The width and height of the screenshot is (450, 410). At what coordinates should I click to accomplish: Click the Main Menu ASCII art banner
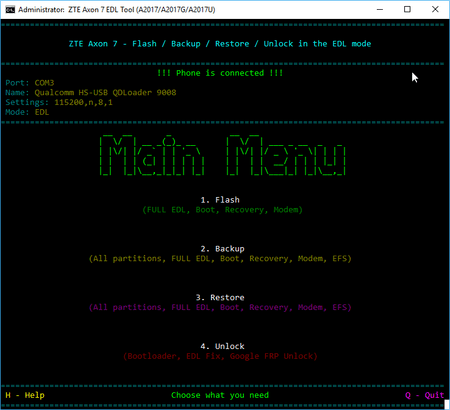(x=222, y=155)
